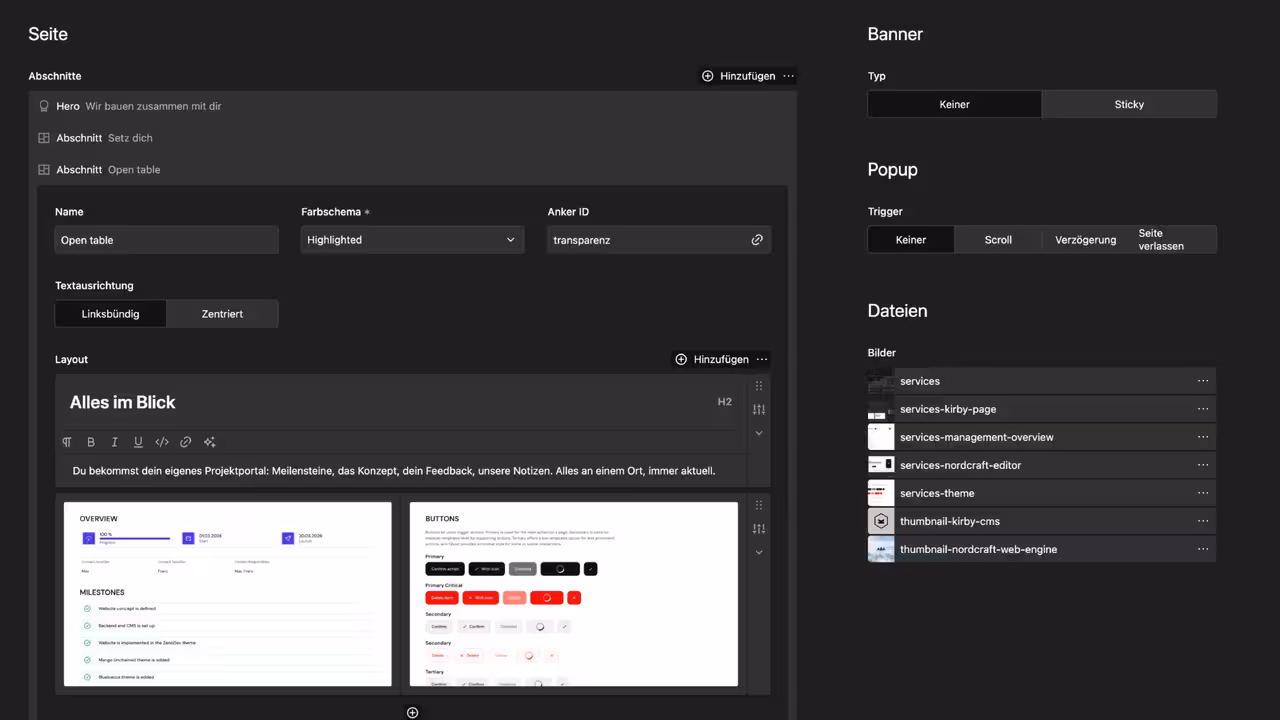This screenshot has height=720, width=1280.
Task: Click the Name field Open table
Action: [x=166, y=240]
